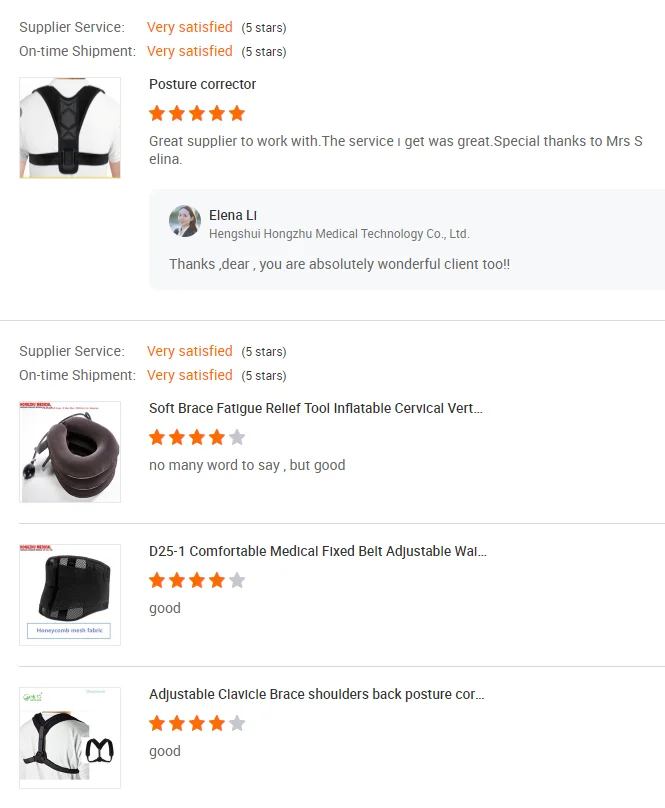Click Hengshui Hongzhu Medical Technology company name
665x808 pixels.
(339, 234)
